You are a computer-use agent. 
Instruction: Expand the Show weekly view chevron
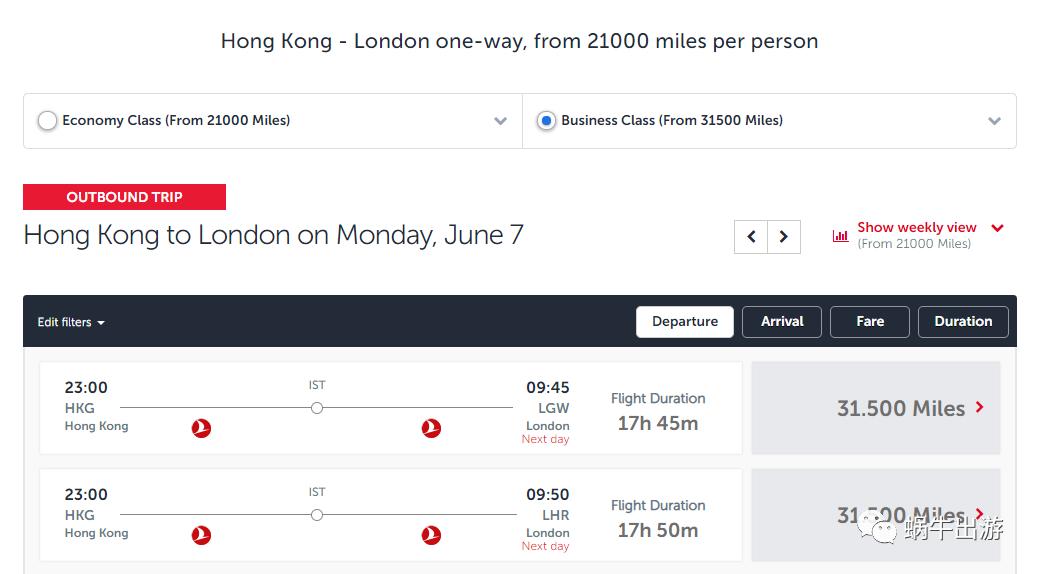click(x=997, y=228)
